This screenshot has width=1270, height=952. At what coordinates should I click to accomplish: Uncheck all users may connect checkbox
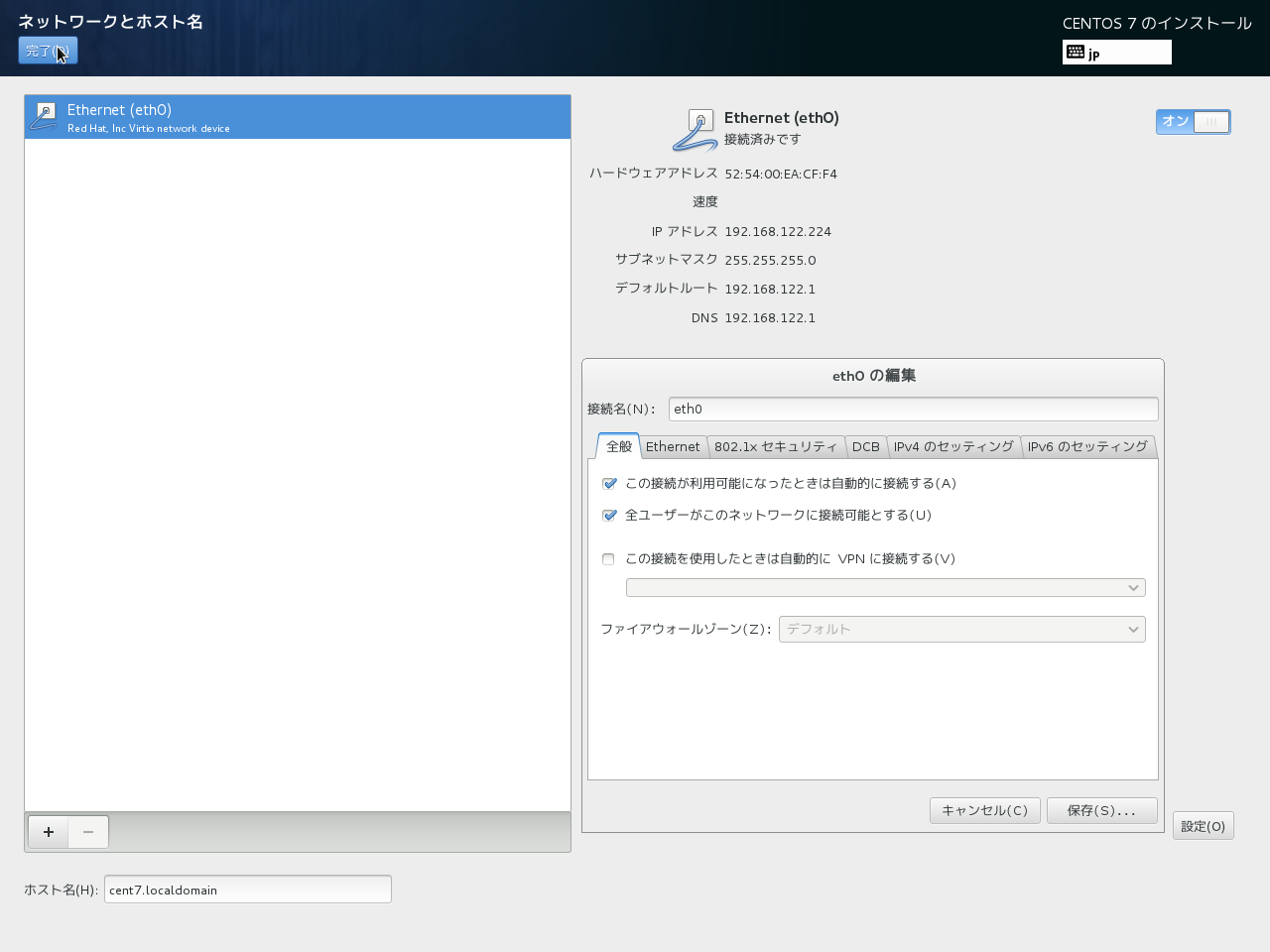(609, 516)
